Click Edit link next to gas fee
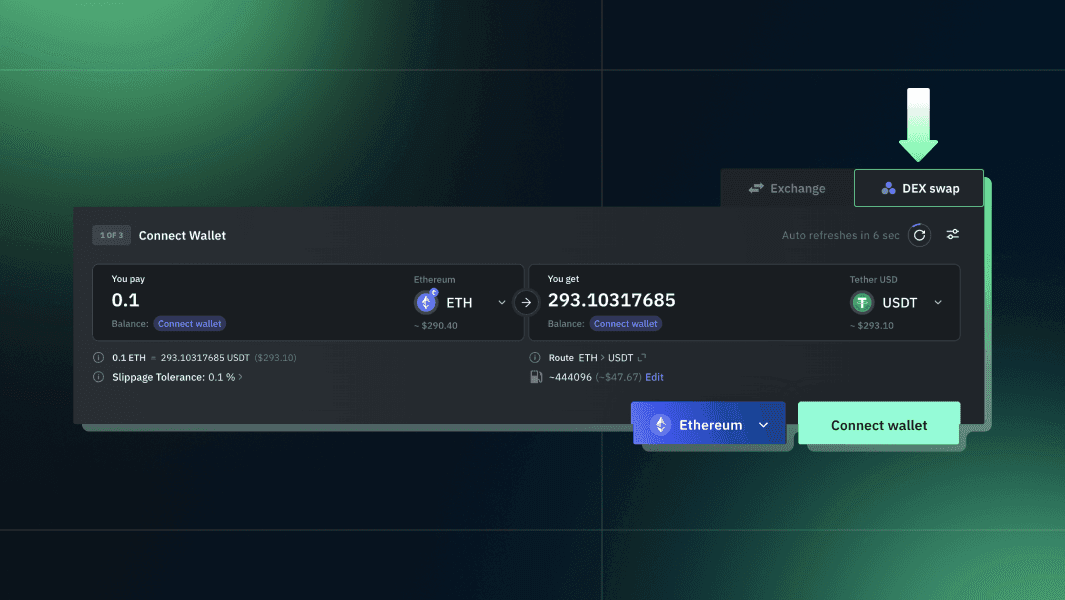Image resolution: width=1065 pixels, height=600 pixels. coord(654,377)
